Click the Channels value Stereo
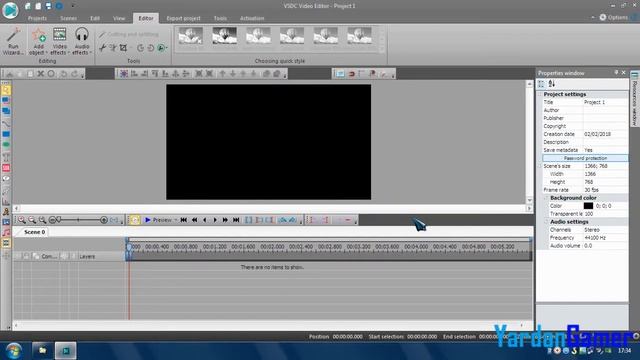The width and height of the screenshot is (640, 360). (592, 230)
